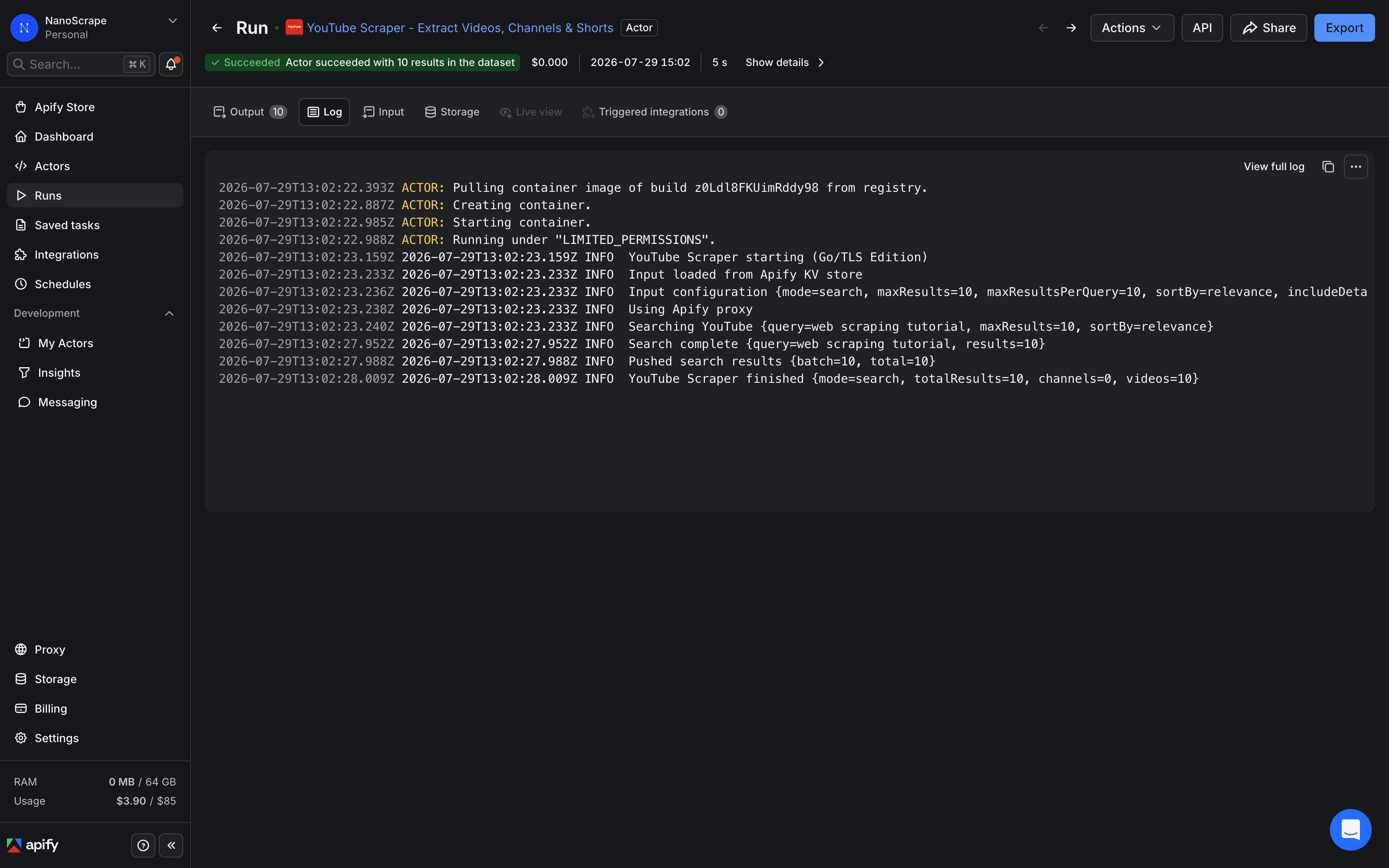The image size is (1389, 868).
Task: Click the 'Pulling container image' log line
Action: (573, 188)
